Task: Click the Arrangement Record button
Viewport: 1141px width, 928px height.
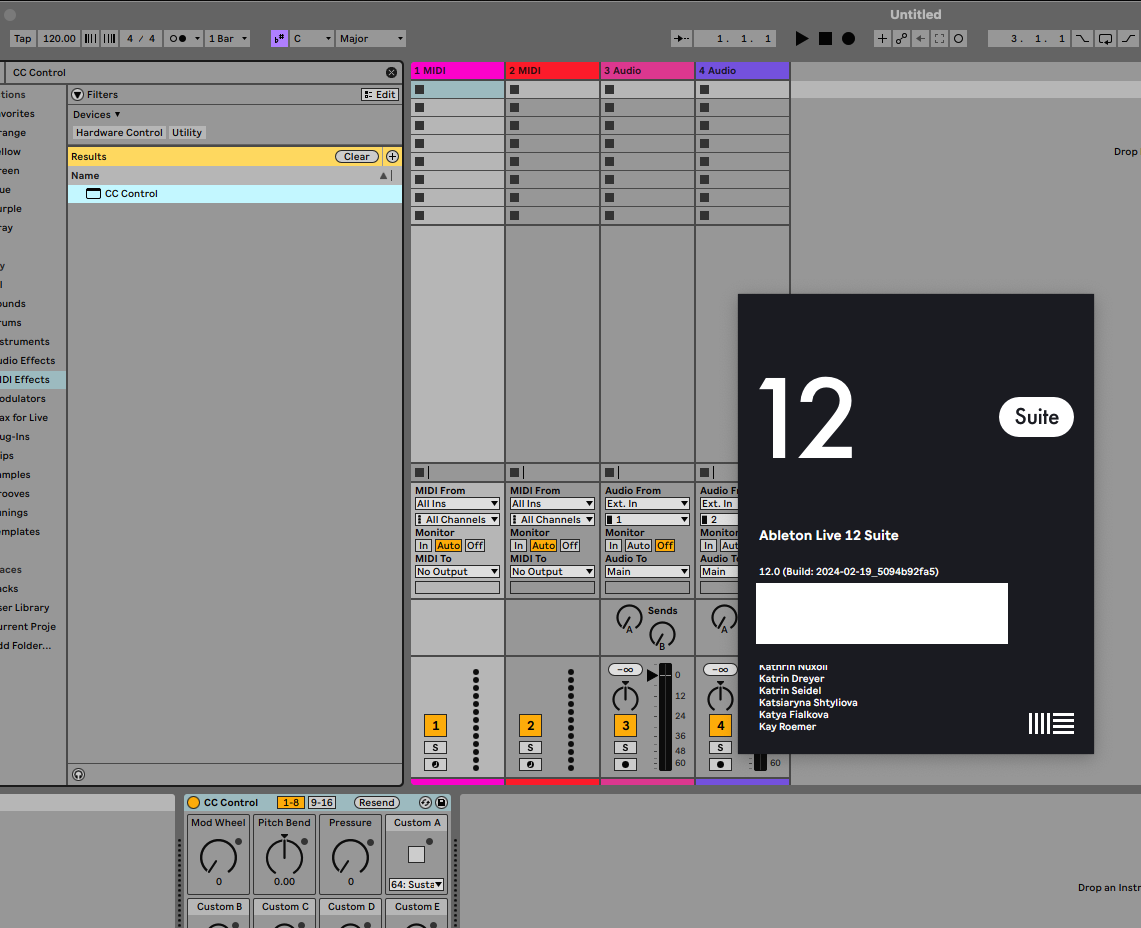Action: (848, 39)
